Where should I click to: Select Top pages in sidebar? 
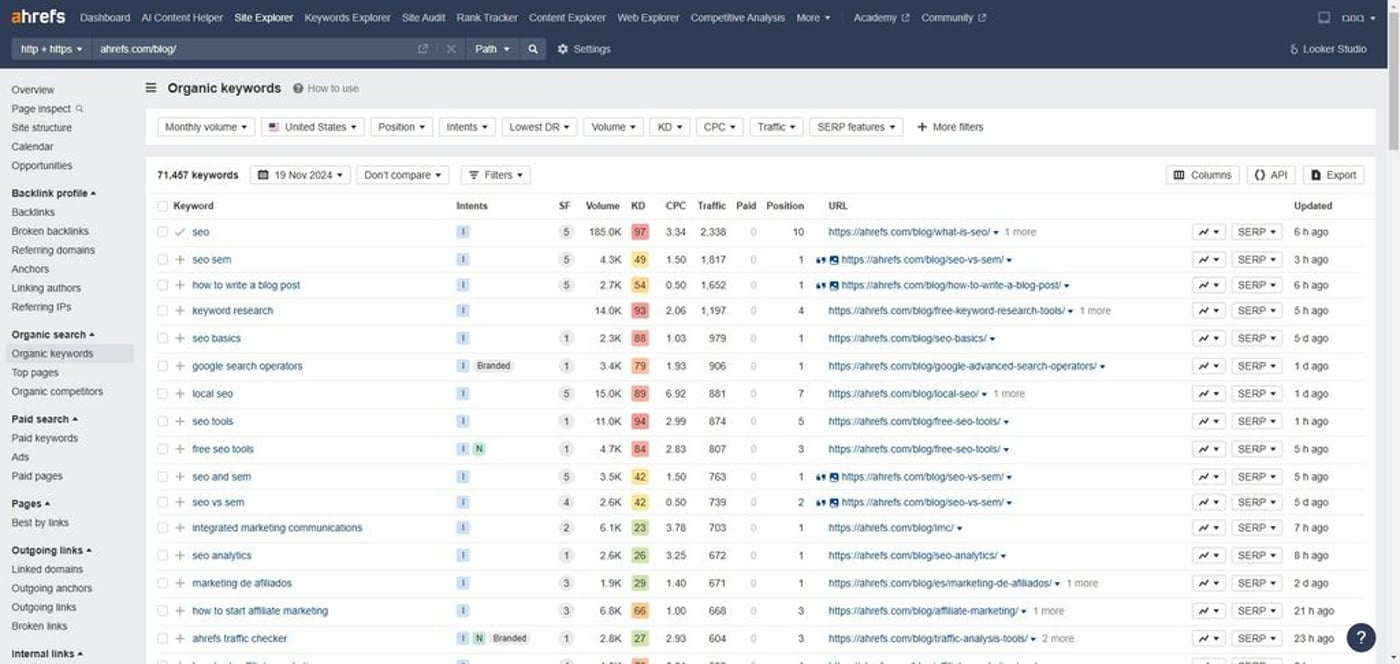[x=35, y=373]
